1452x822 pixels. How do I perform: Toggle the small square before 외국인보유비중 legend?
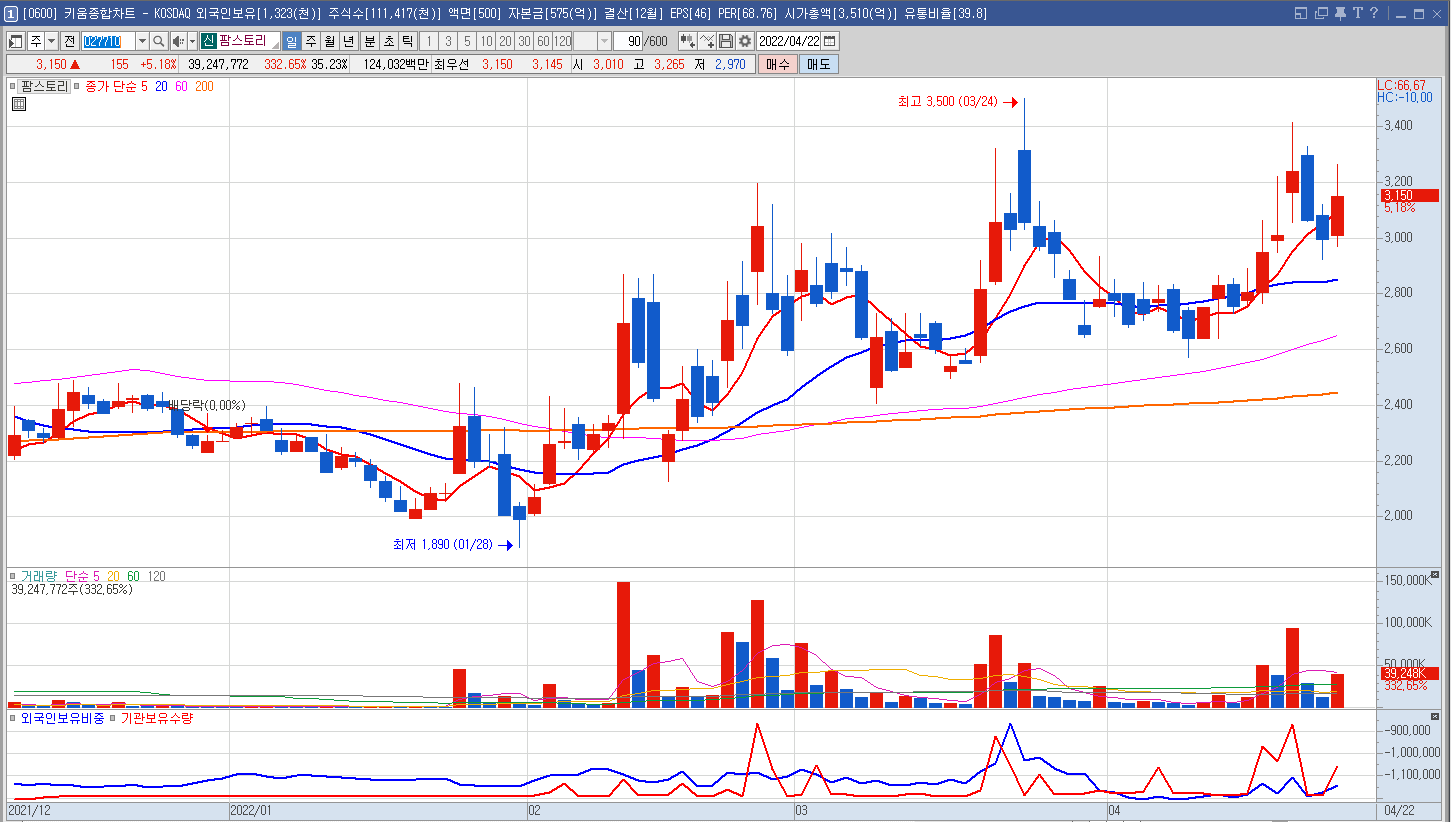(13, 718)
